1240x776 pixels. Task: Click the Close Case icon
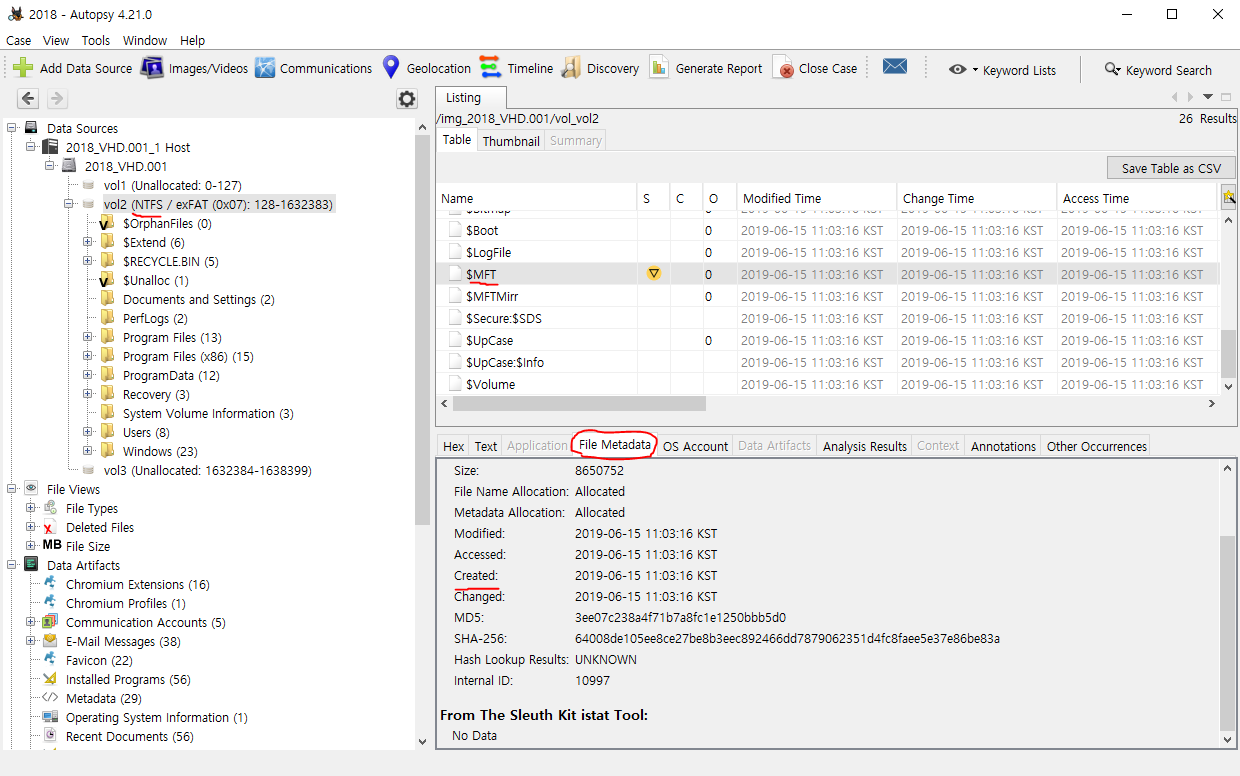pyautogui.click(x=783, y=68)
